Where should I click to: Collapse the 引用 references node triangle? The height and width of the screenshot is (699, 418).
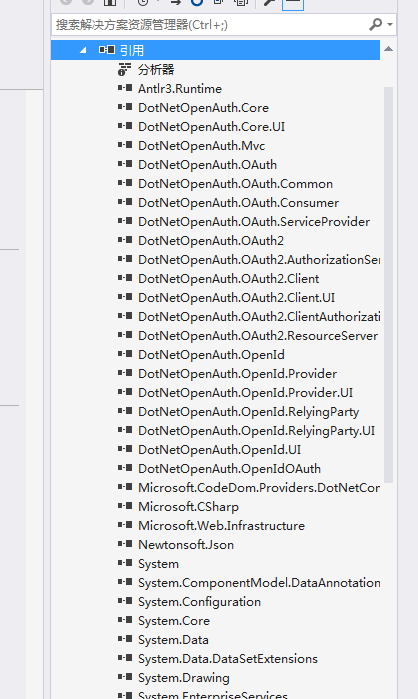(83, 50)
